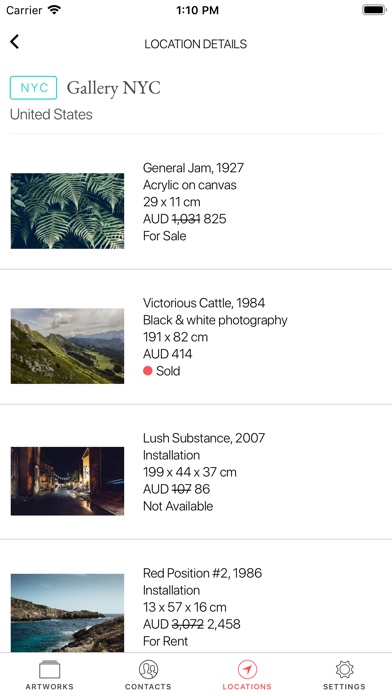392x696 pixels.
Task: Select Victorious Cattle, 1984 title
Action: coord(204,303)
